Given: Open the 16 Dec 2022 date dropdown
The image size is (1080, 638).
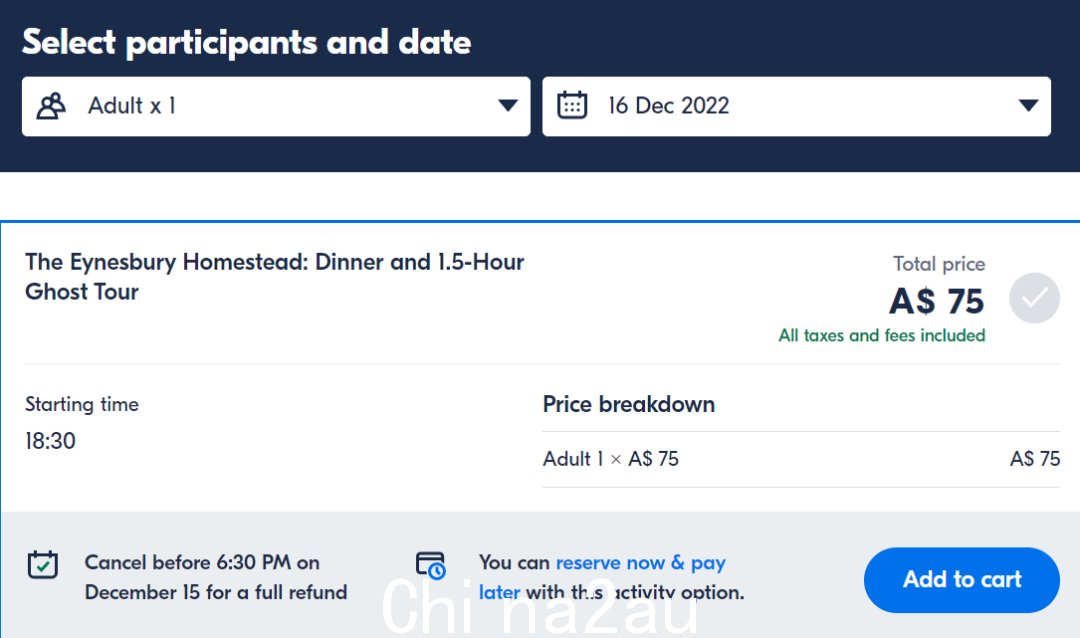Looking at the screenshot, I should [x=796, y=106].
